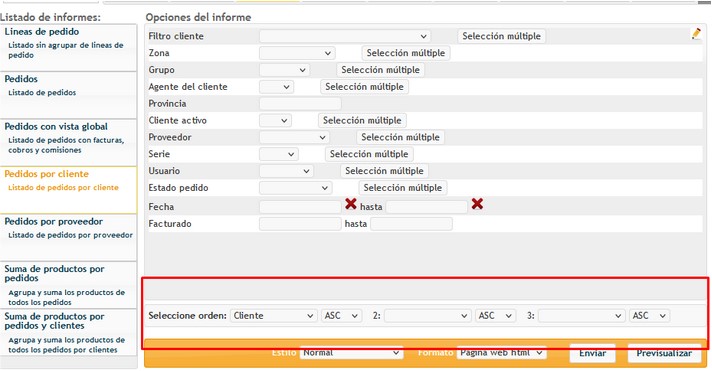Viewport: 712px width, 371px height.
Task: Click Selección múltiple for Proveedor
Action: pos(400,137)
